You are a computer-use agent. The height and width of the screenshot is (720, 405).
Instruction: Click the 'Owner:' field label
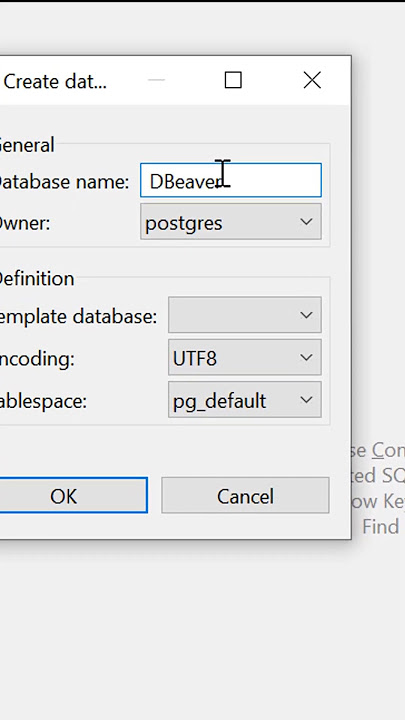(x=24, y=224)
